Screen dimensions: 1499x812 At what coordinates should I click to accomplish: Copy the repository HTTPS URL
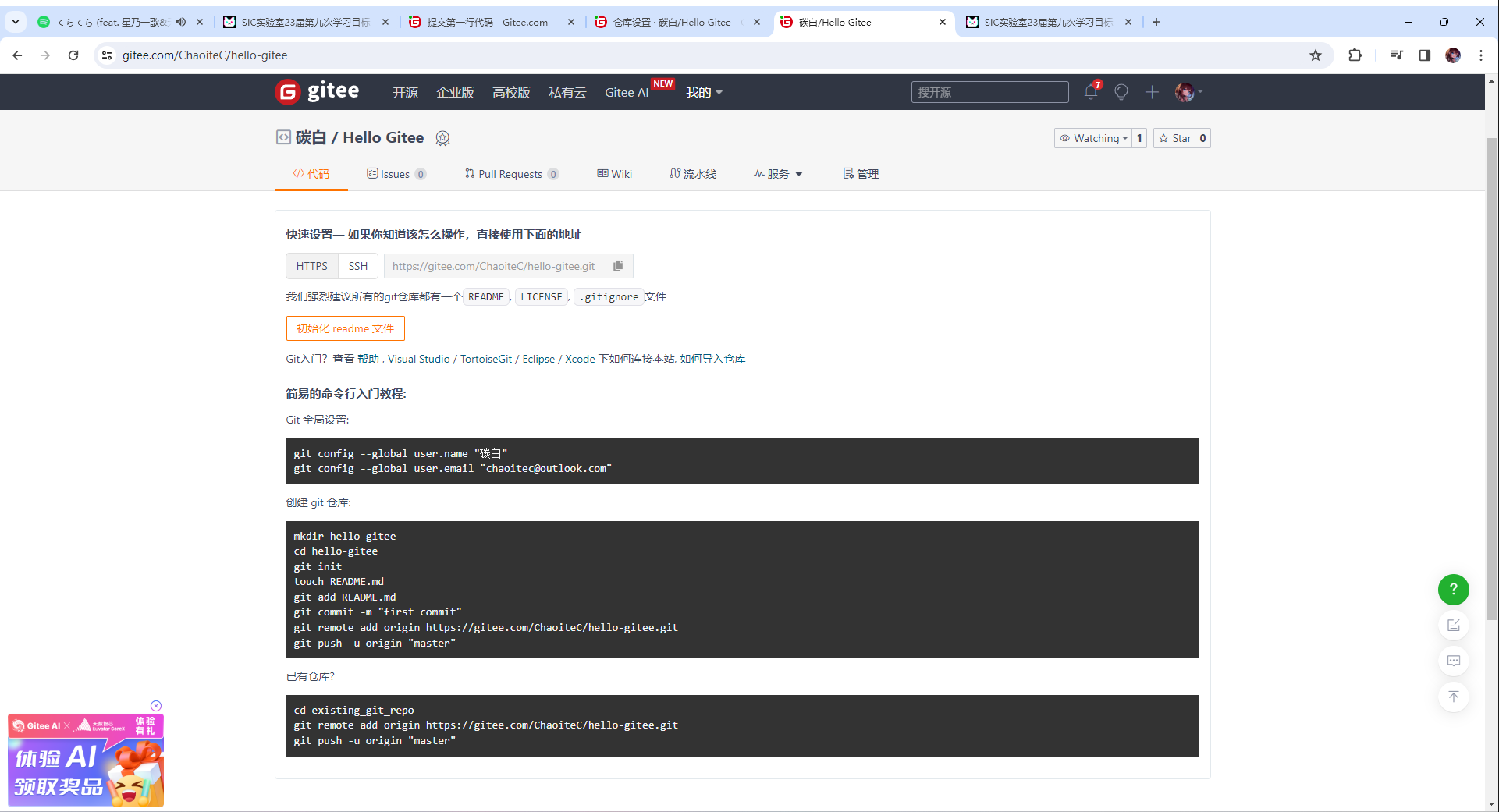tap(618, 266)
